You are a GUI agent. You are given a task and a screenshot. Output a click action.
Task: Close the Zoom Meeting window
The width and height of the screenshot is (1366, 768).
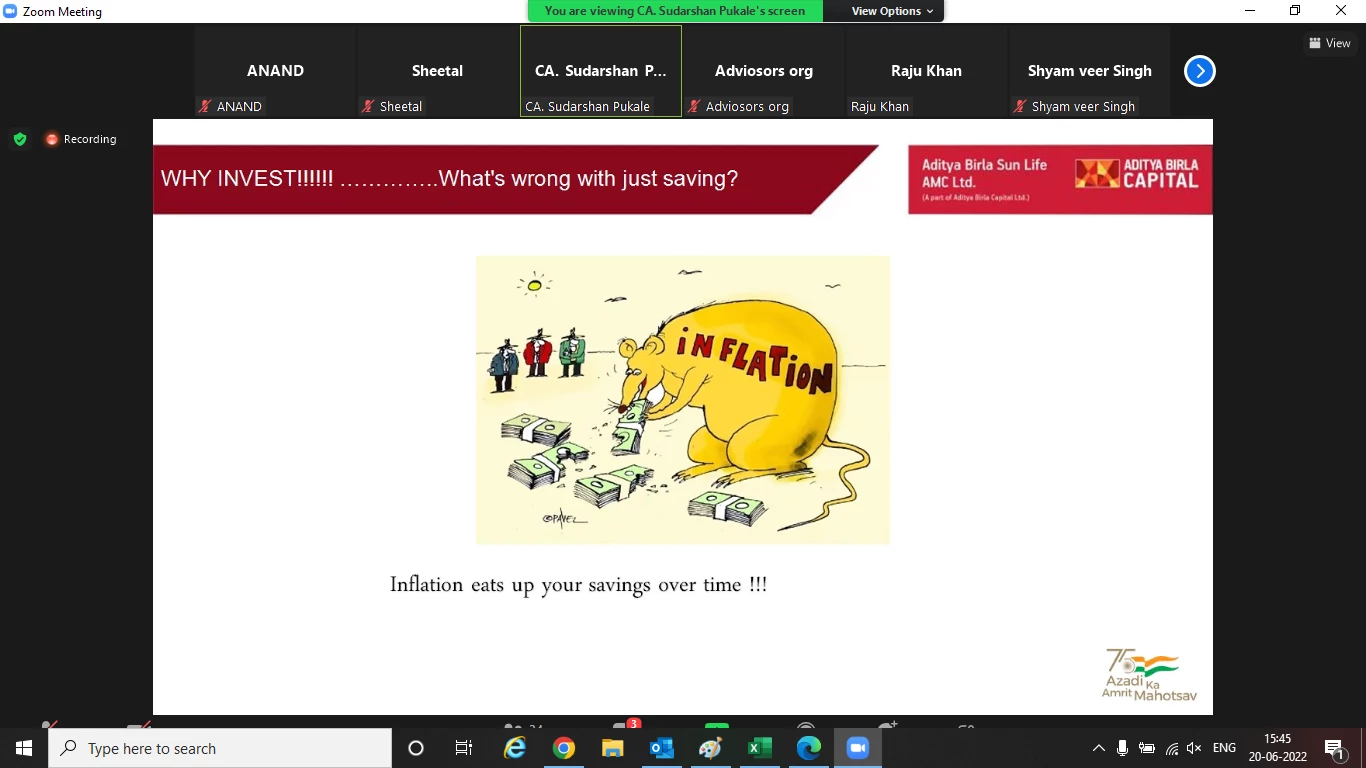(x=1341, y=11)
